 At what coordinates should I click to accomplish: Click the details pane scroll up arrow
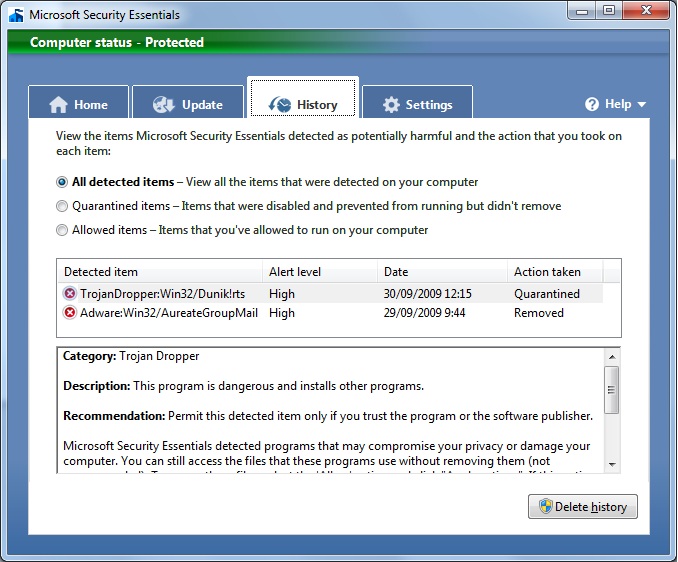612,357
